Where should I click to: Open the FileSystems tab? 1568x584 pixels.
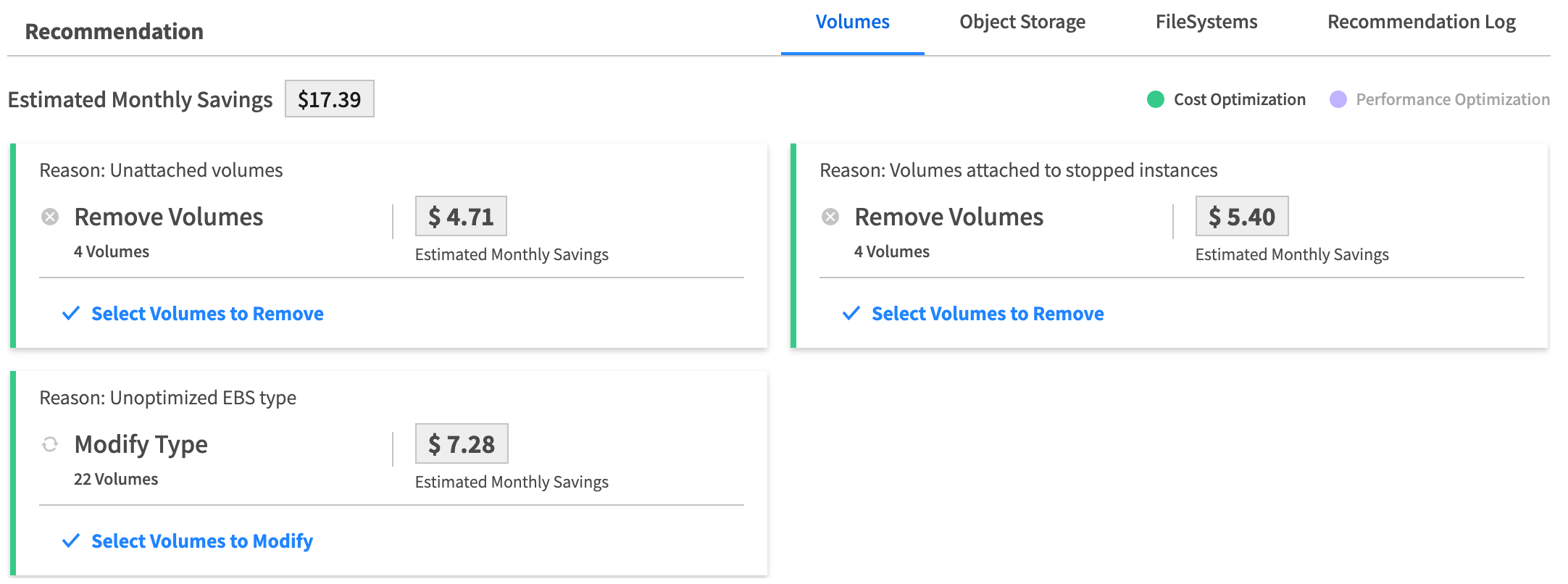tap(1206, 22)
